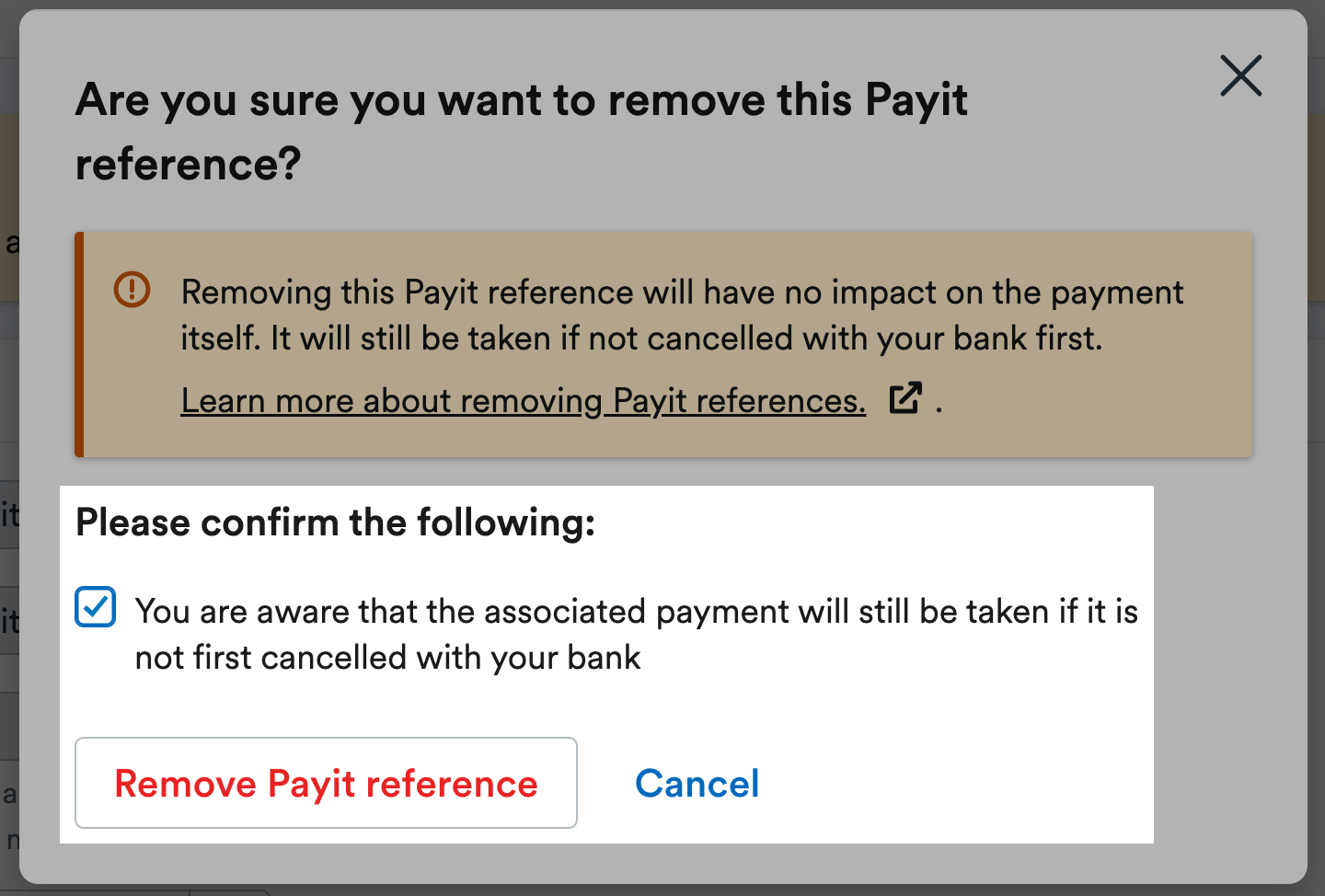Viewport: 1325px width, 896px height.
Task: Select the circled alert symbol beside the warning message
Action: tap(132, 290)
